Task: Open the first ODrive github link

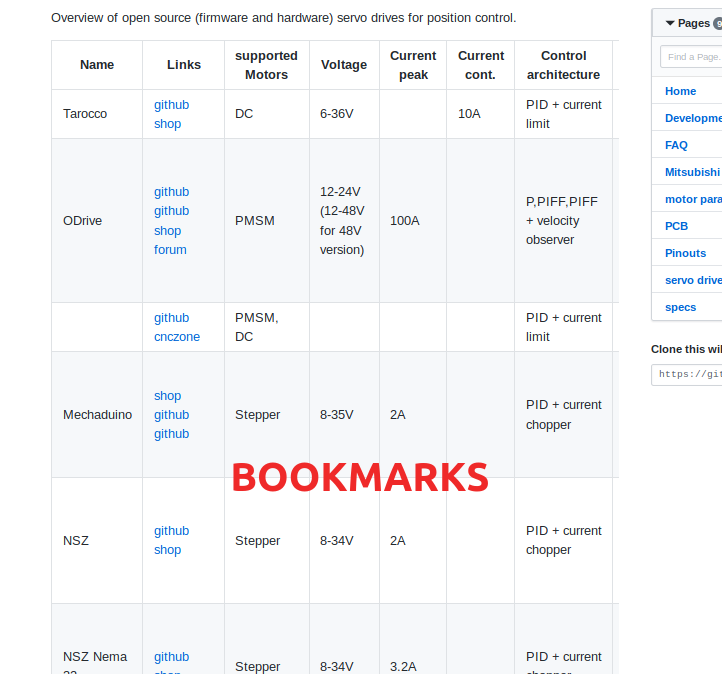Action: [171, 192]
